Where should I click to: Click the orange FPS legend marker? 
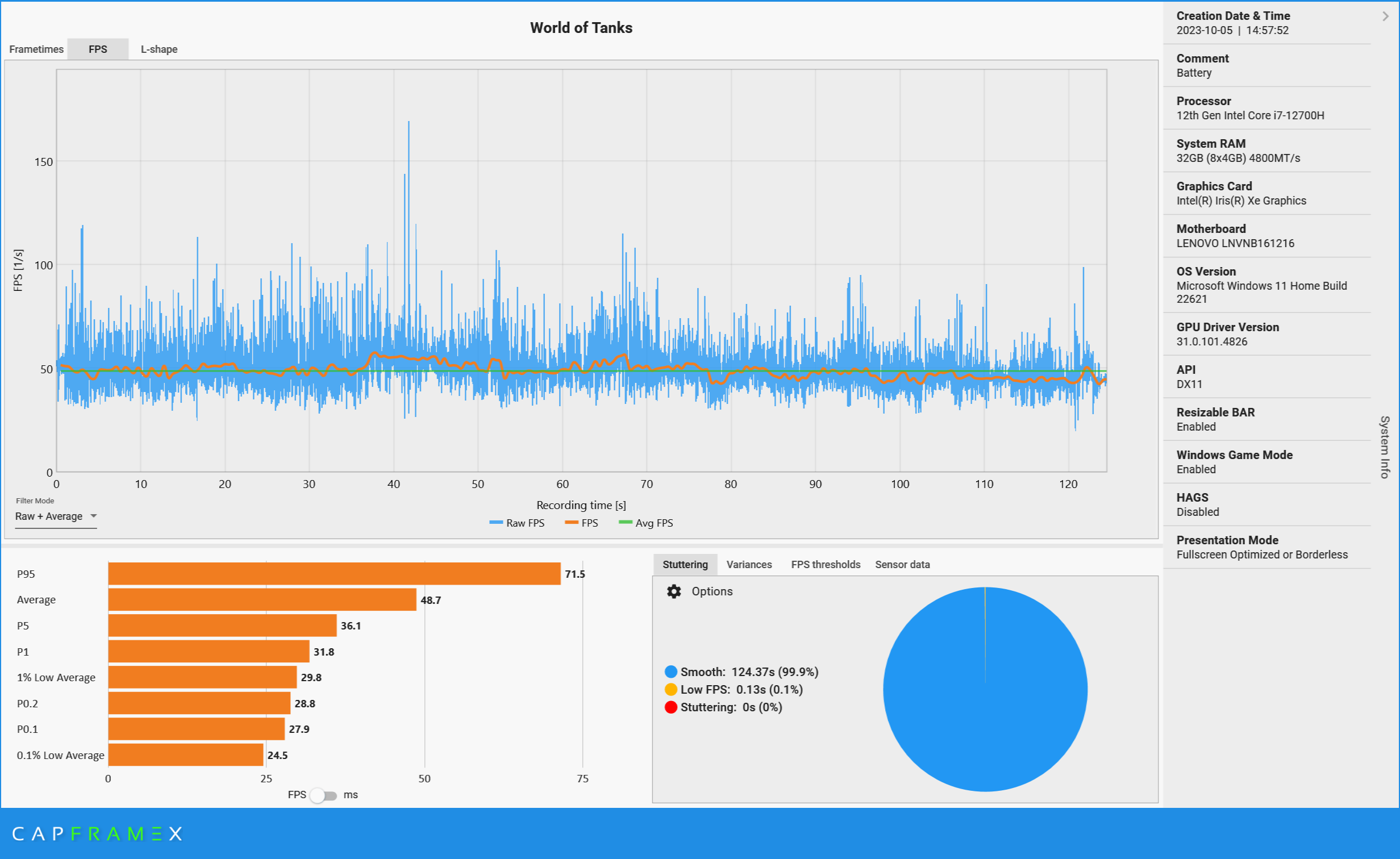pos(571,523)
